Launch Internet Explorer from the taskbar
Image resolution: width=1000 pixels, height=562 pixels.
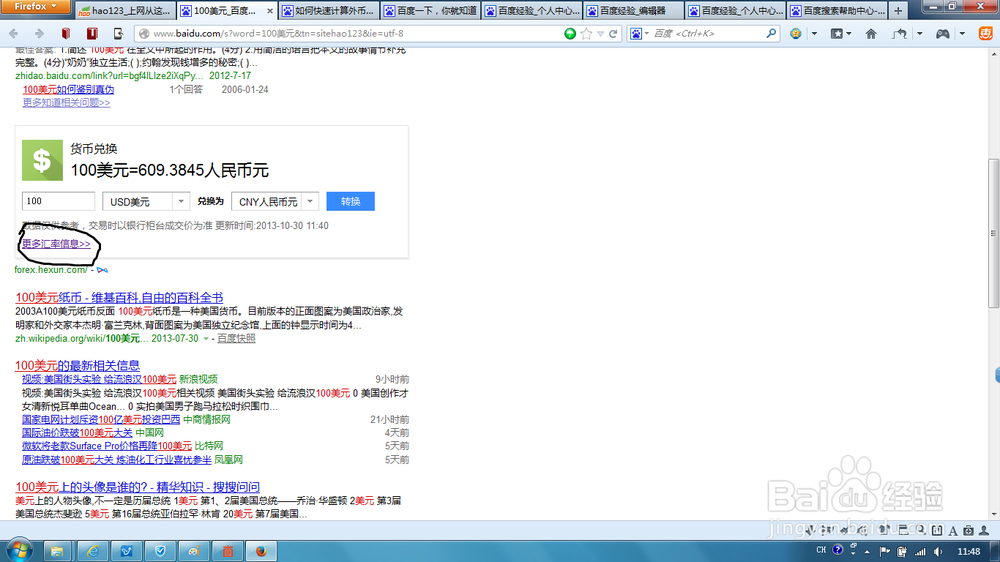92,551
